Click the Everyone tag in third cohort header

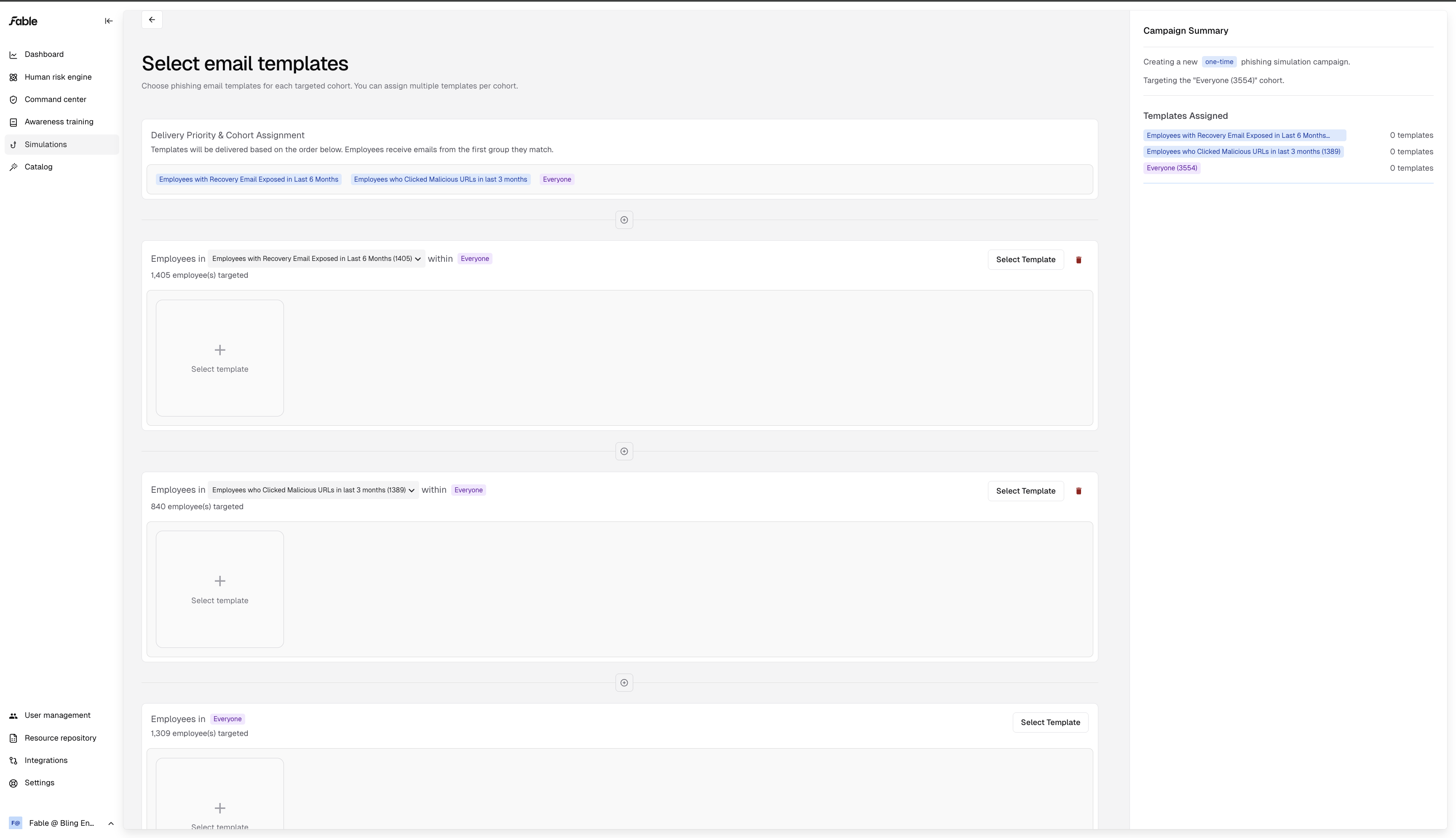coord(227,719)
